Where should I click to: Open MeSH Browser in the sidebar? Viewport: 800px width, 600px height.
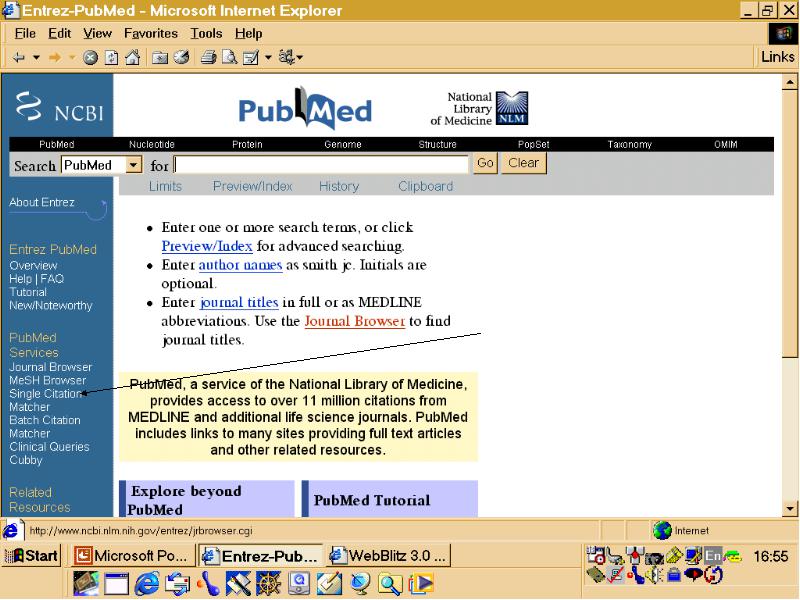(x=47, y=380)
